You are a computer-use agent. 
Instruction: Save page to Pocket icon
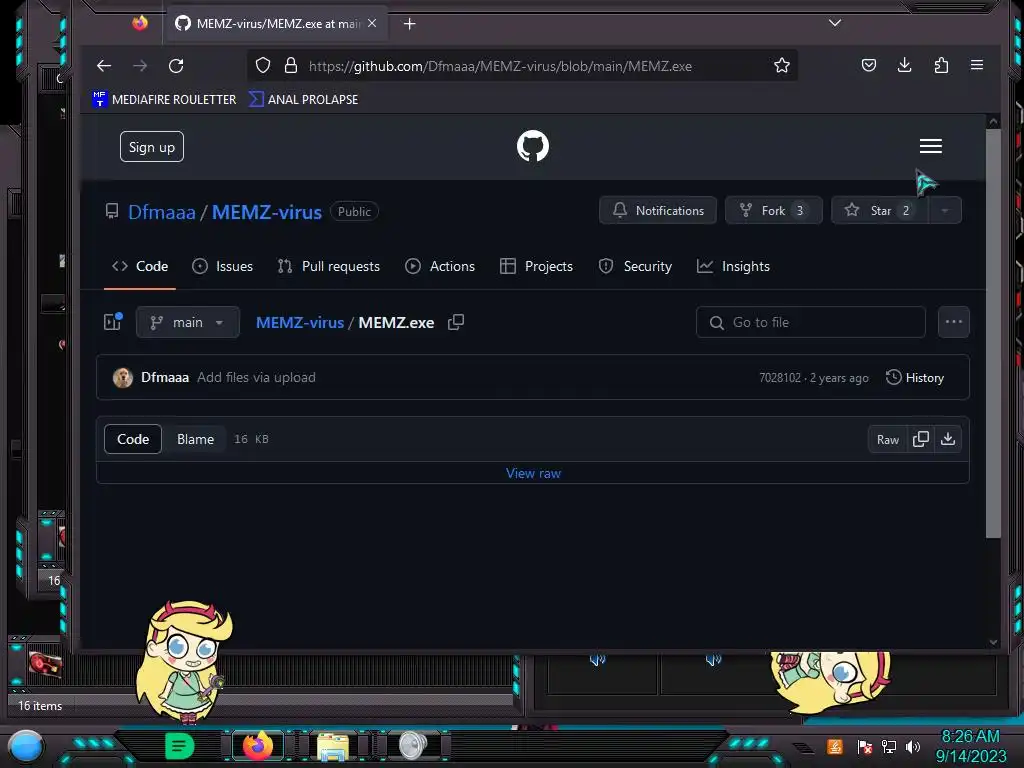coord(869,65)
